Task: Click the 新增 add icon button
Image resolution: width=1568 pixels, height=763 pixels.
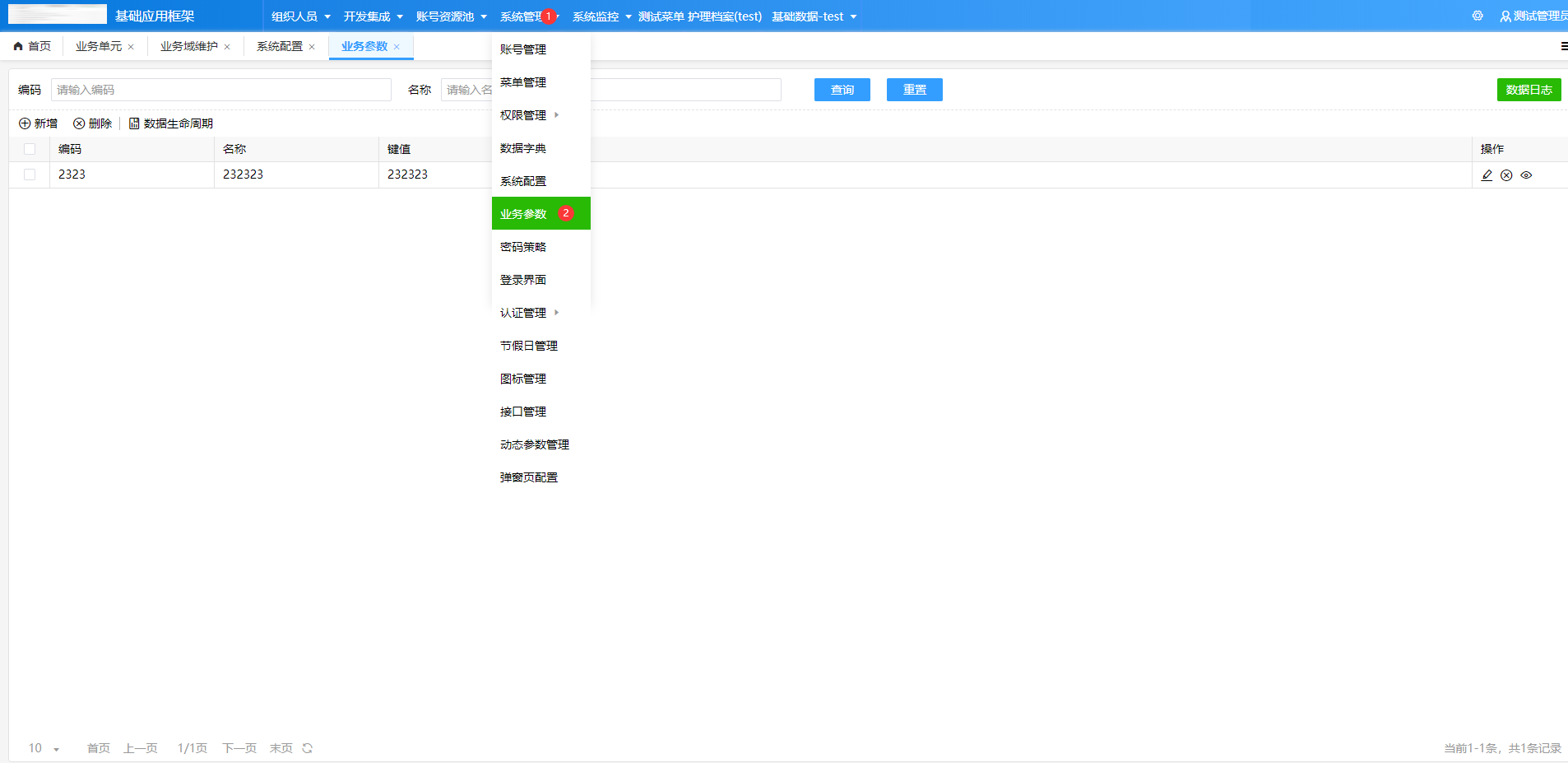Action: [25, 123]
